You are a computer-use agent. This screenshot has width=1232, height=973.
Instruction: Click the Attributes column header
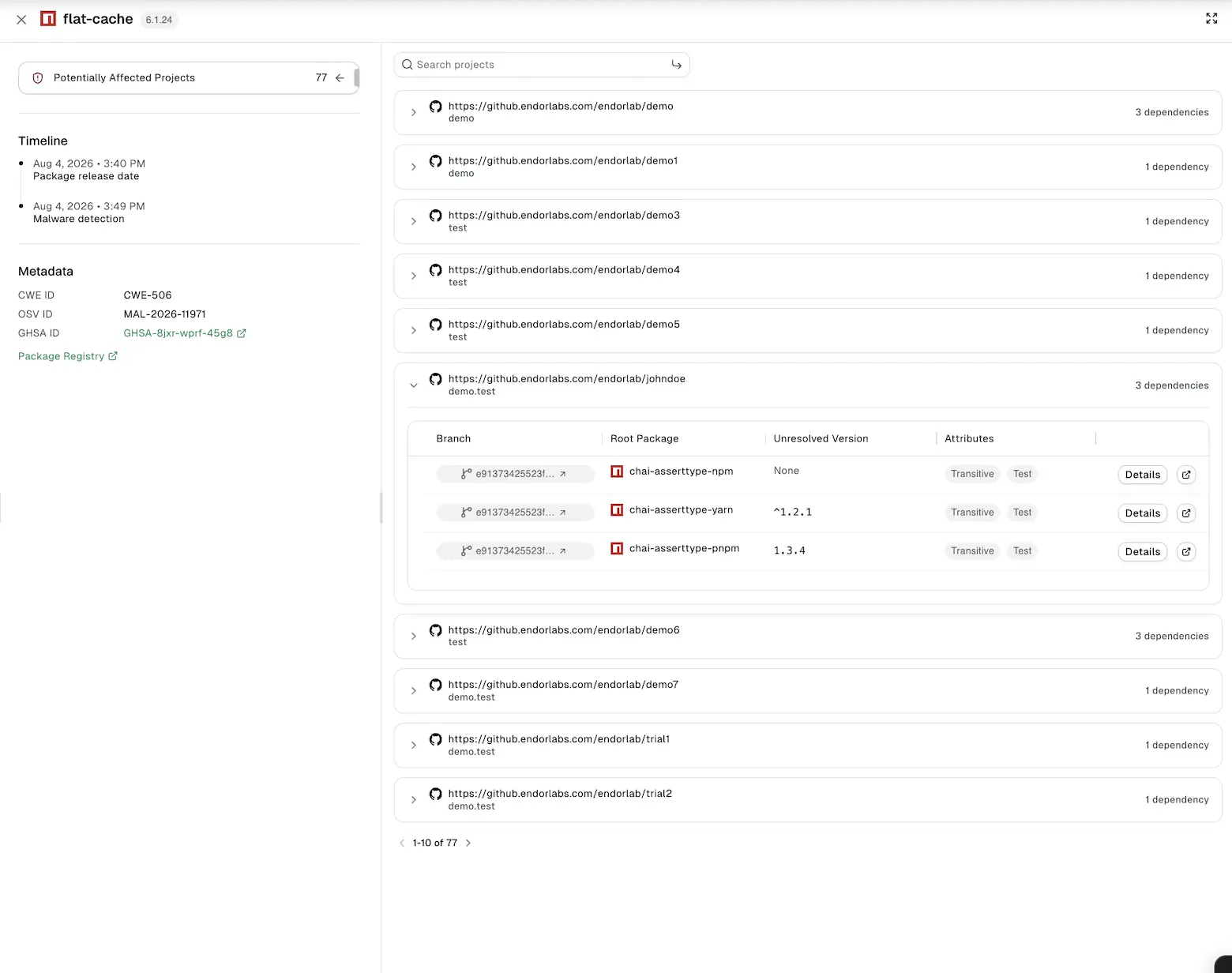pos(969,439)
